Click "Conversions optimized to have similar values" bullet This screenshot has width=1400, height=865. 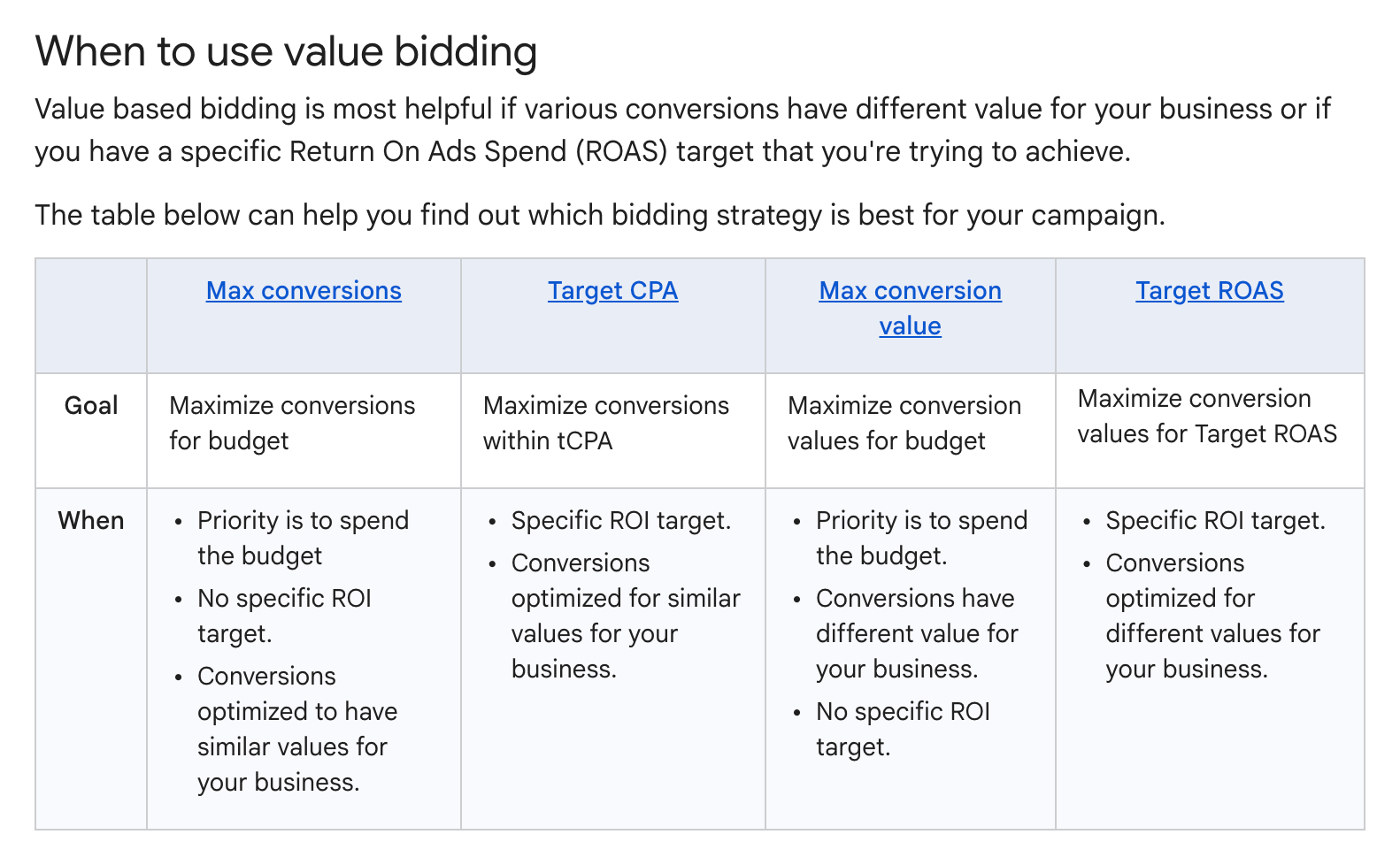[296, 729]
